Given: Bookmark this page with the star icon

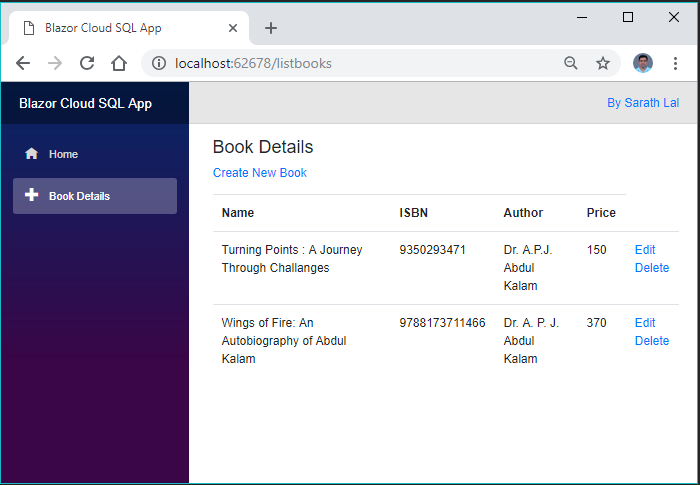Looking at the screenshot, I should click(603, 63).
